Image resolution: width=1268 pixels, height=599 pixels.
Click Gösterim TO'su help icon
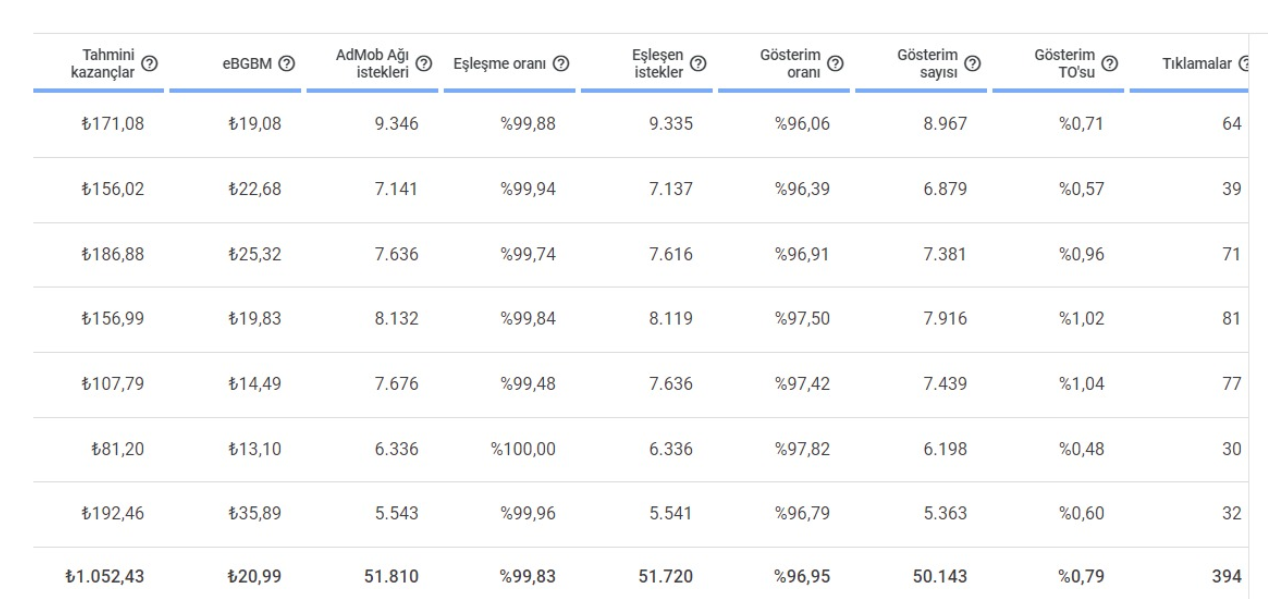[1110, 64]
